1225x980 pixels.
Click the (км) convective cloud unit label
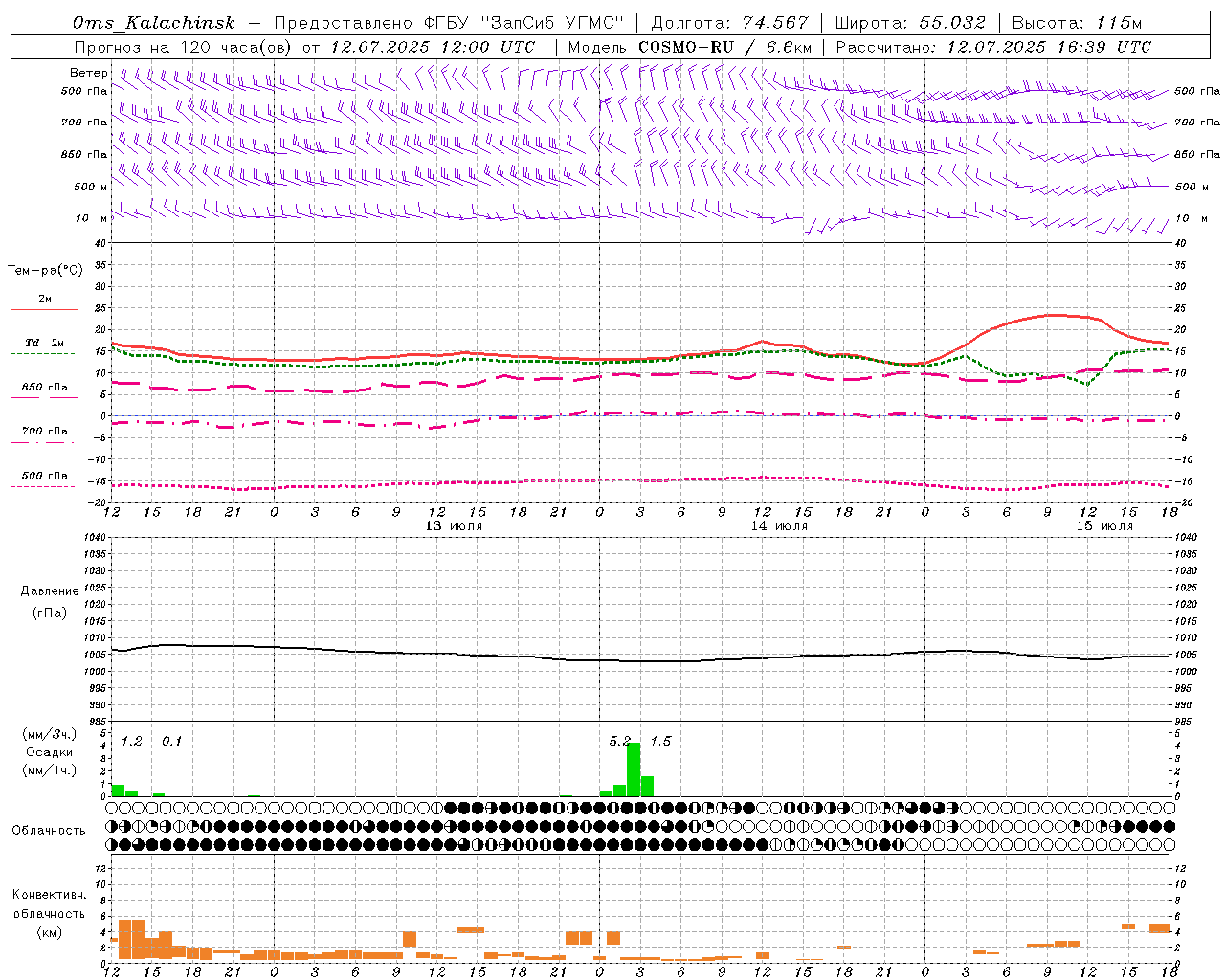[49, 932]
